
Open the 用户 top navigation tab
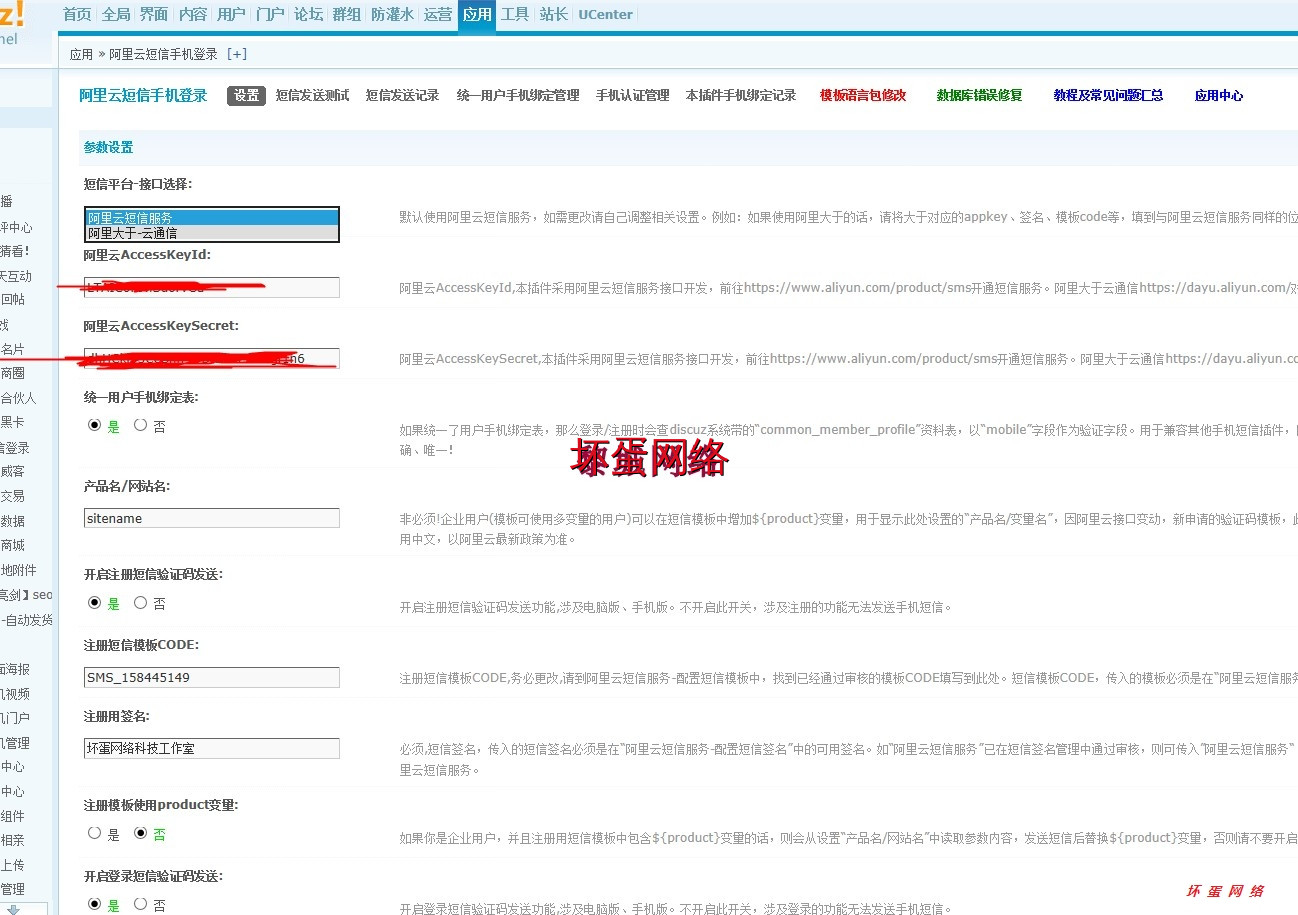point(231,14)
